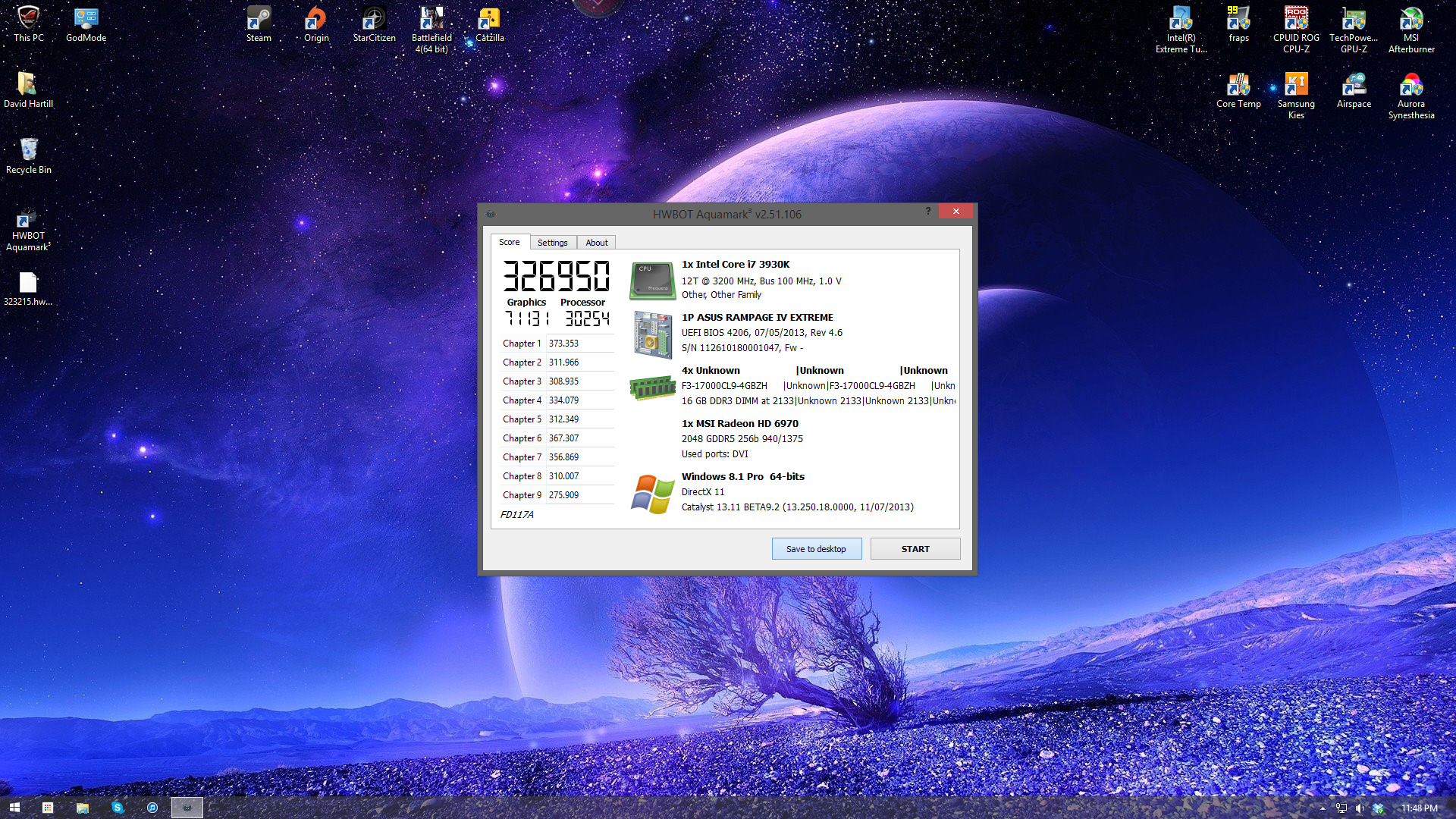Viewport: 1456px width, 819px height.
Task: Open CPUID ROG CPU-Z shortcut
Action: [x=1296, y=30]
